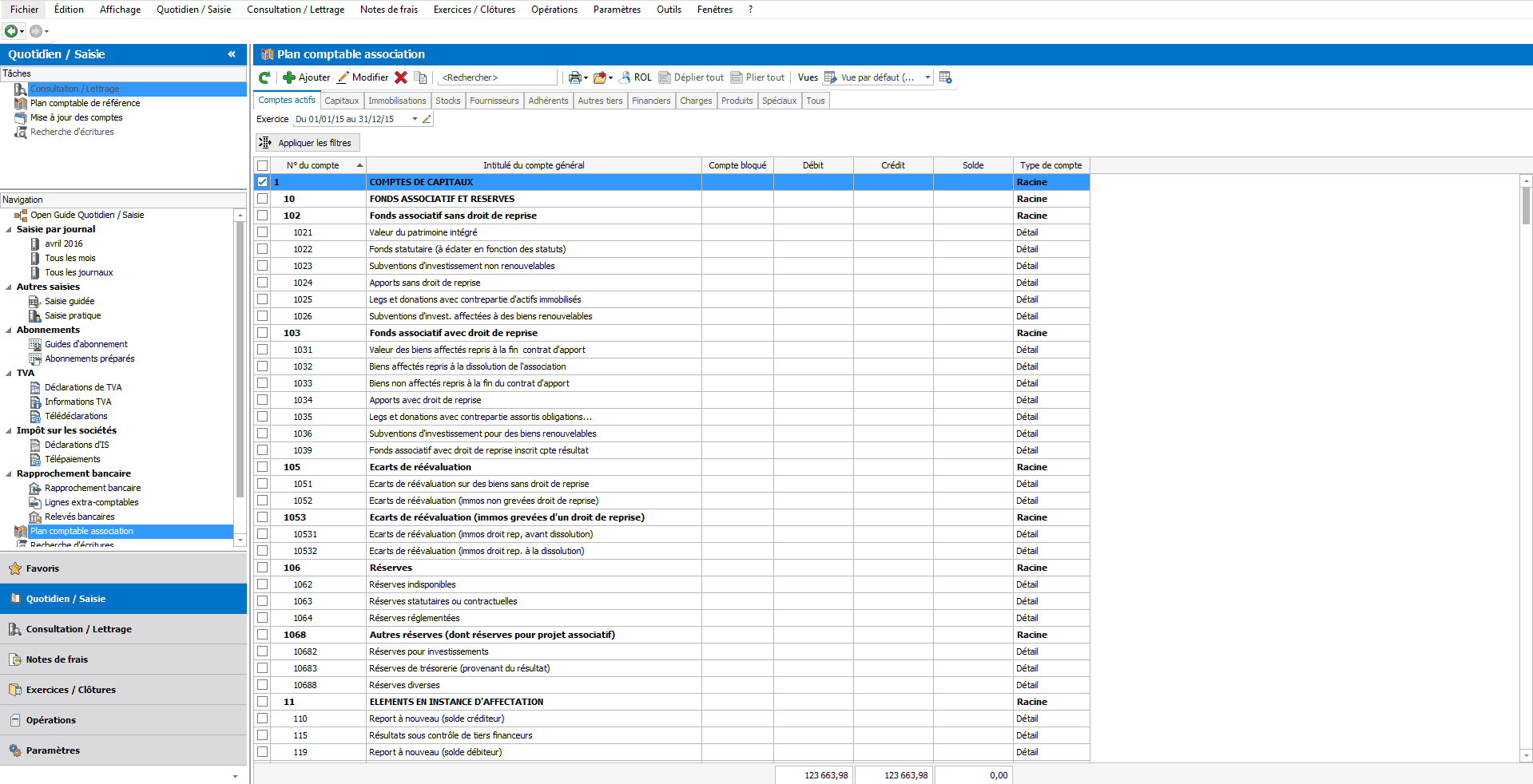Switch to the Capitaux tab
1533x784 pixels.
tap(342, 101)
